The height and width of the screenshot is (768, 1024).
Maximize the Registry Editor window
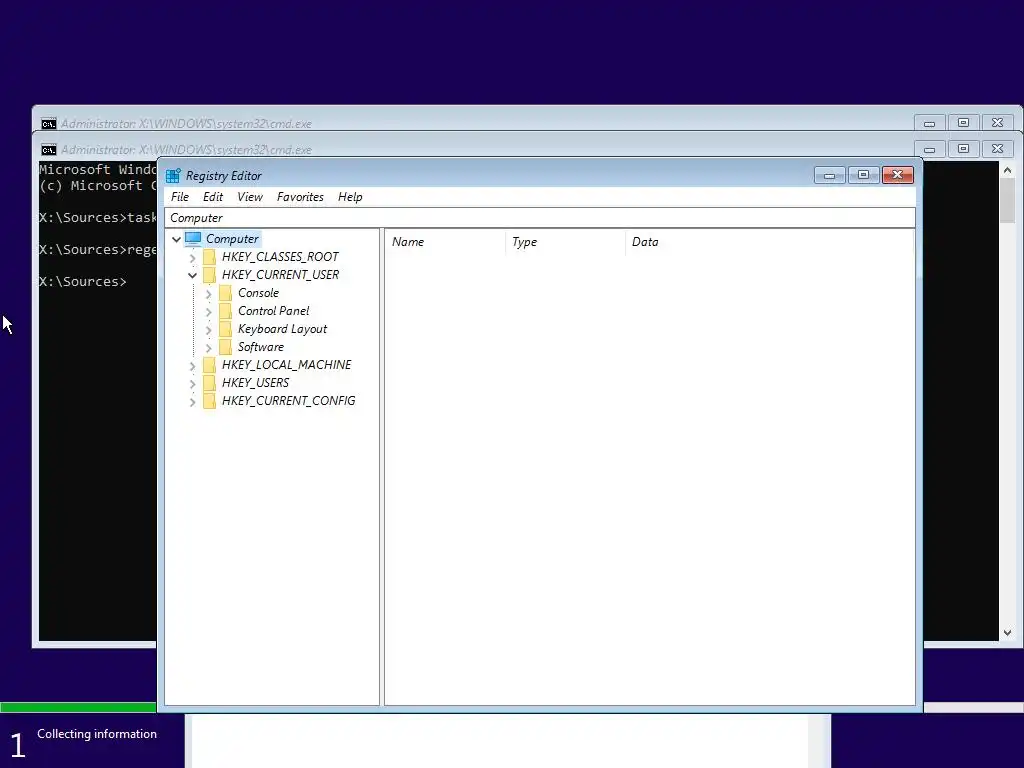(x=863, y=175)
